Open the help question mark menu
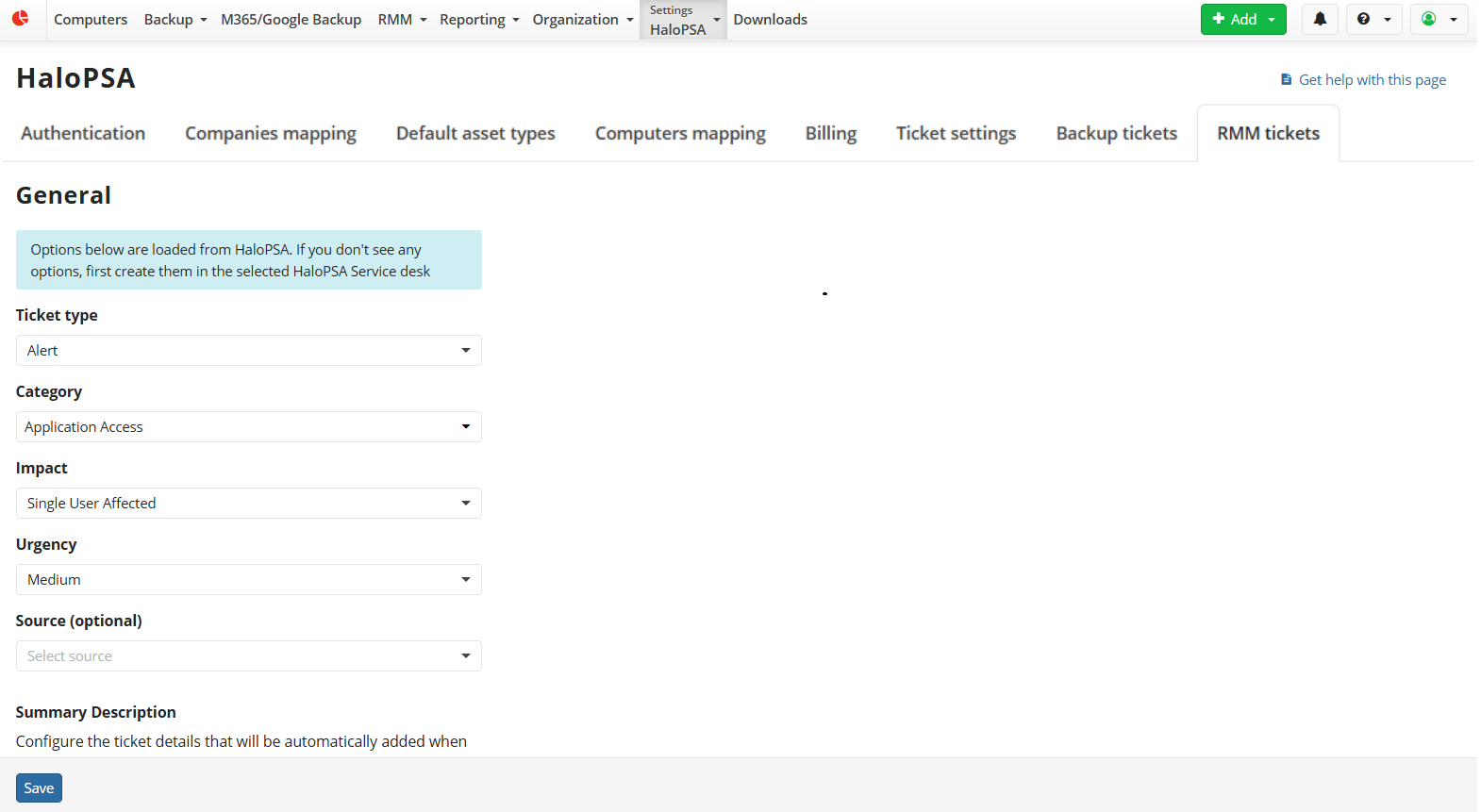This screenshot has height=812, width=1481. tap(1373, 19)
